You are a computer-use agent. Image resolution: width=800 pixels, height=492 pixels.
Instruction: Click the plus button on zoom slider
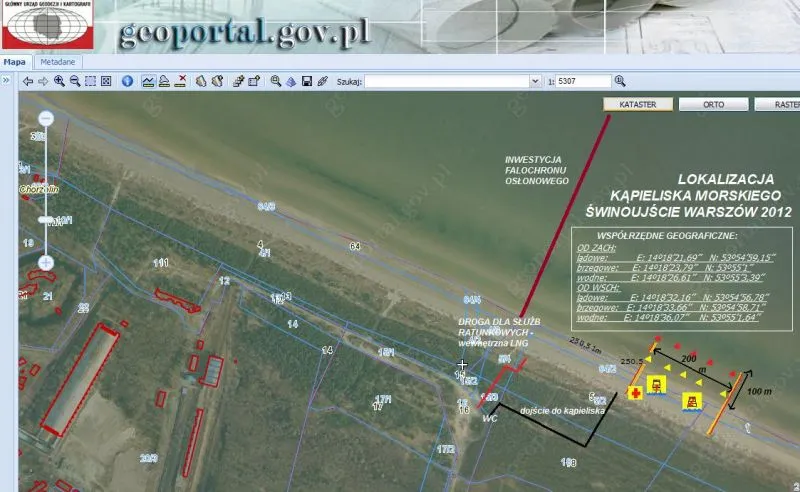[x=46, y=262]
